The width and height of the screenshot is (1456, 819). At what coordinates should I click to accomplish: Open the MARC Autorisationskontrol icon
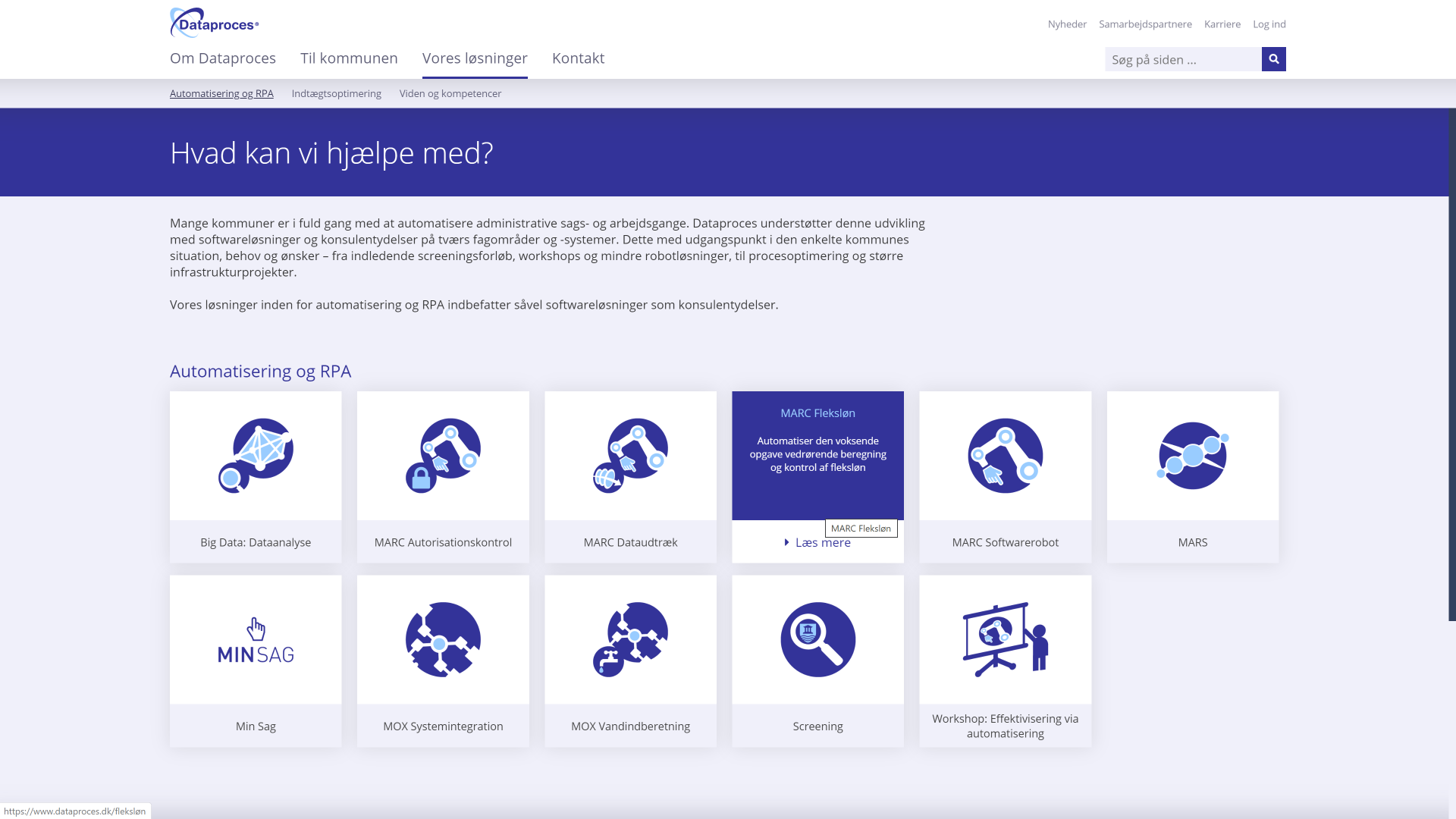point(443,456)
